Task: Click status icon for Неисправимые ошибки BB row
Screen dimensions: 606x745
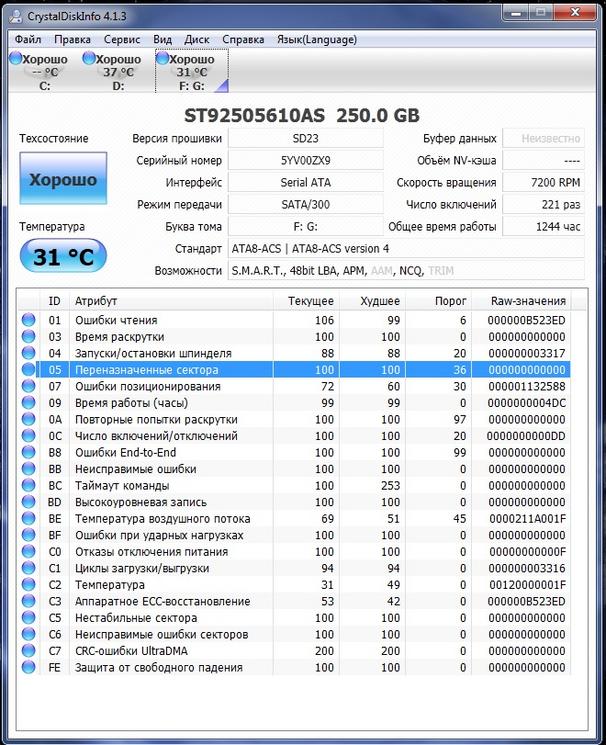Action: pyautogui.click(x=29, y=469)
